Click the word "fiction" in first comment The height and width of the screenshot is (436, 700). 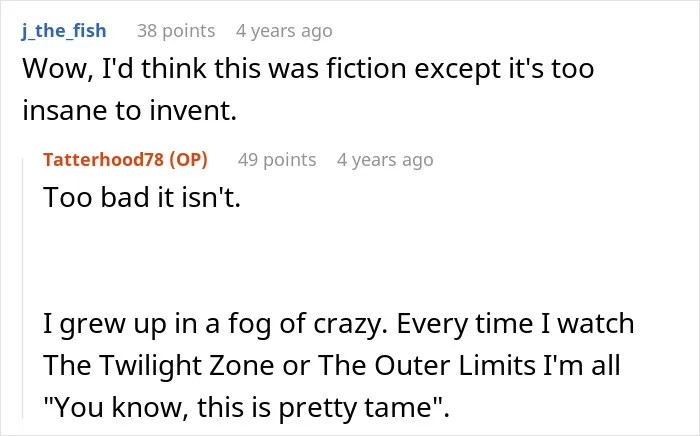tap(366, 69)
